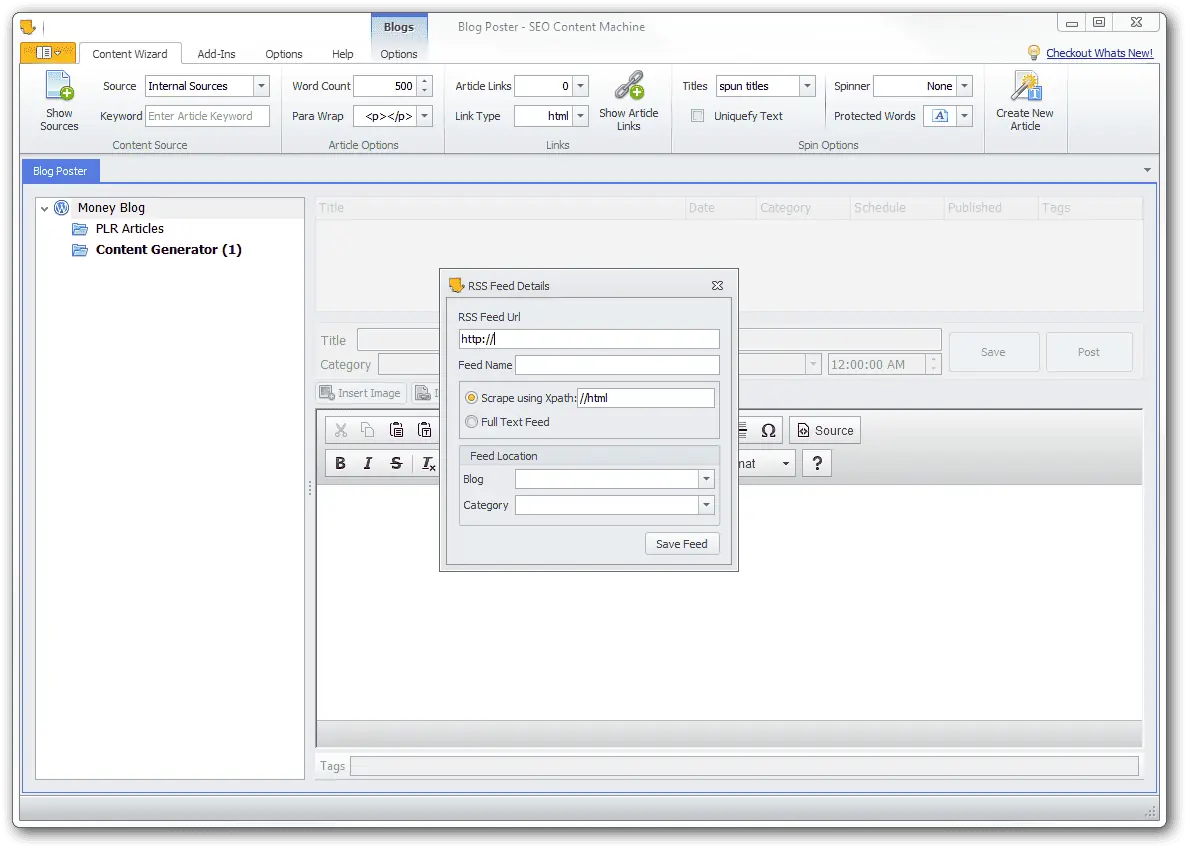Click Remove Format icon
1187x848 pixels.
pos(428,463)
